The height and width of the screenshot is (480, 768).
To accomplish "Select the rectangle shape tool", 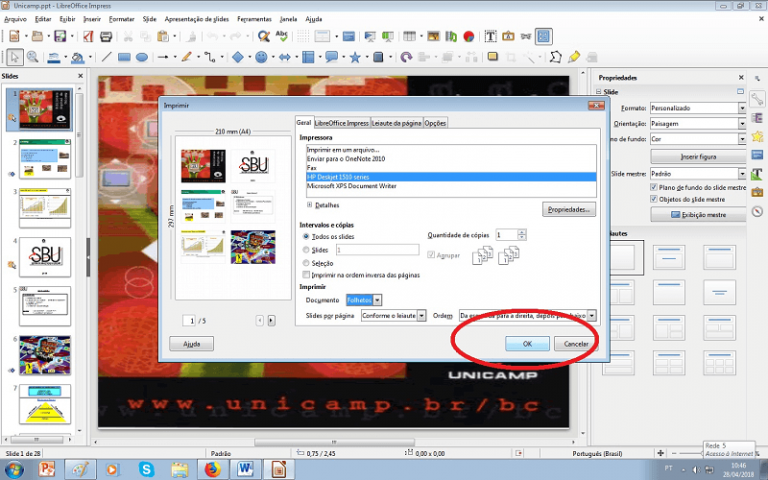I will [124, 57].
